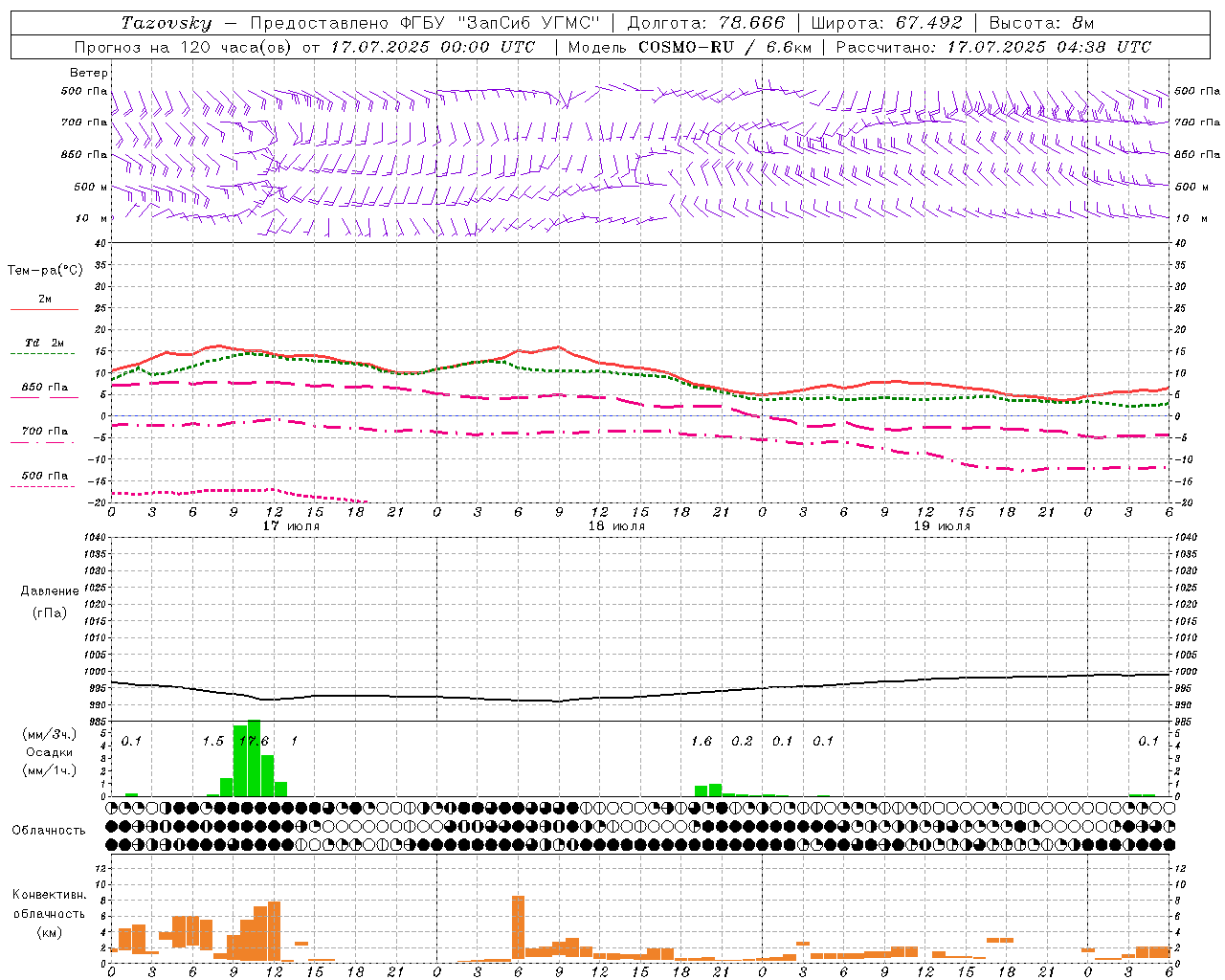Click the "Тем-ра(°C)" panel label
1225x980 pixels.
[45, 271]
